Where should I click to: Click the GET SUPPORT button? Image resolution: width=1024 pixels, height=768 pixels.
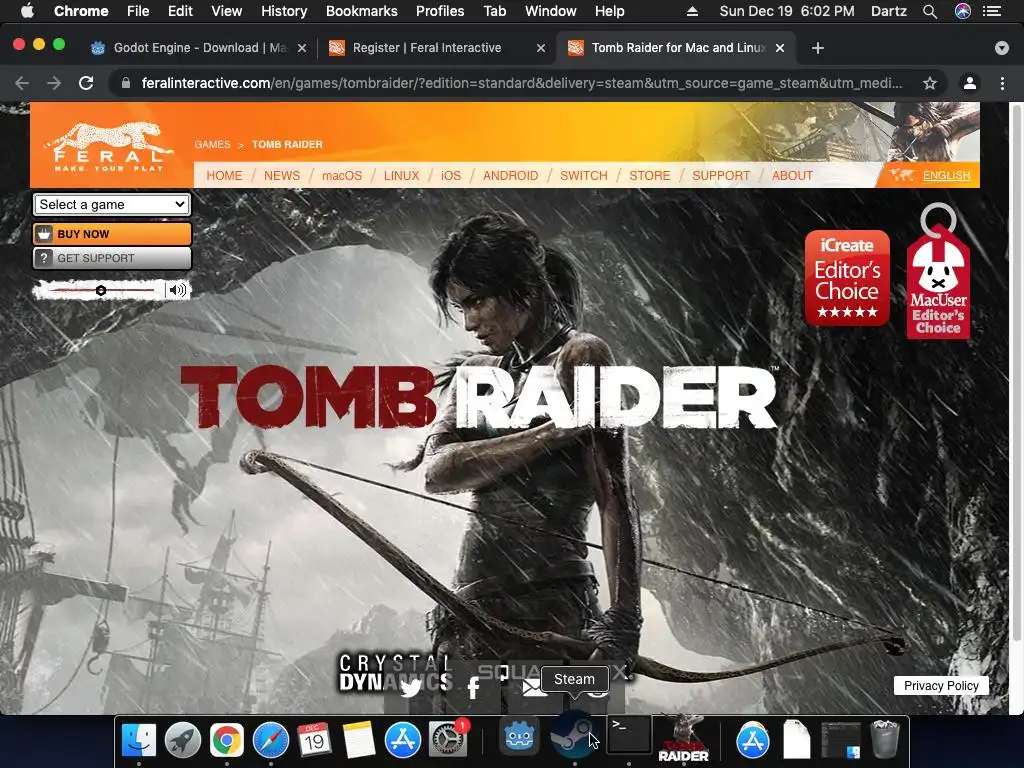[112, 258]
